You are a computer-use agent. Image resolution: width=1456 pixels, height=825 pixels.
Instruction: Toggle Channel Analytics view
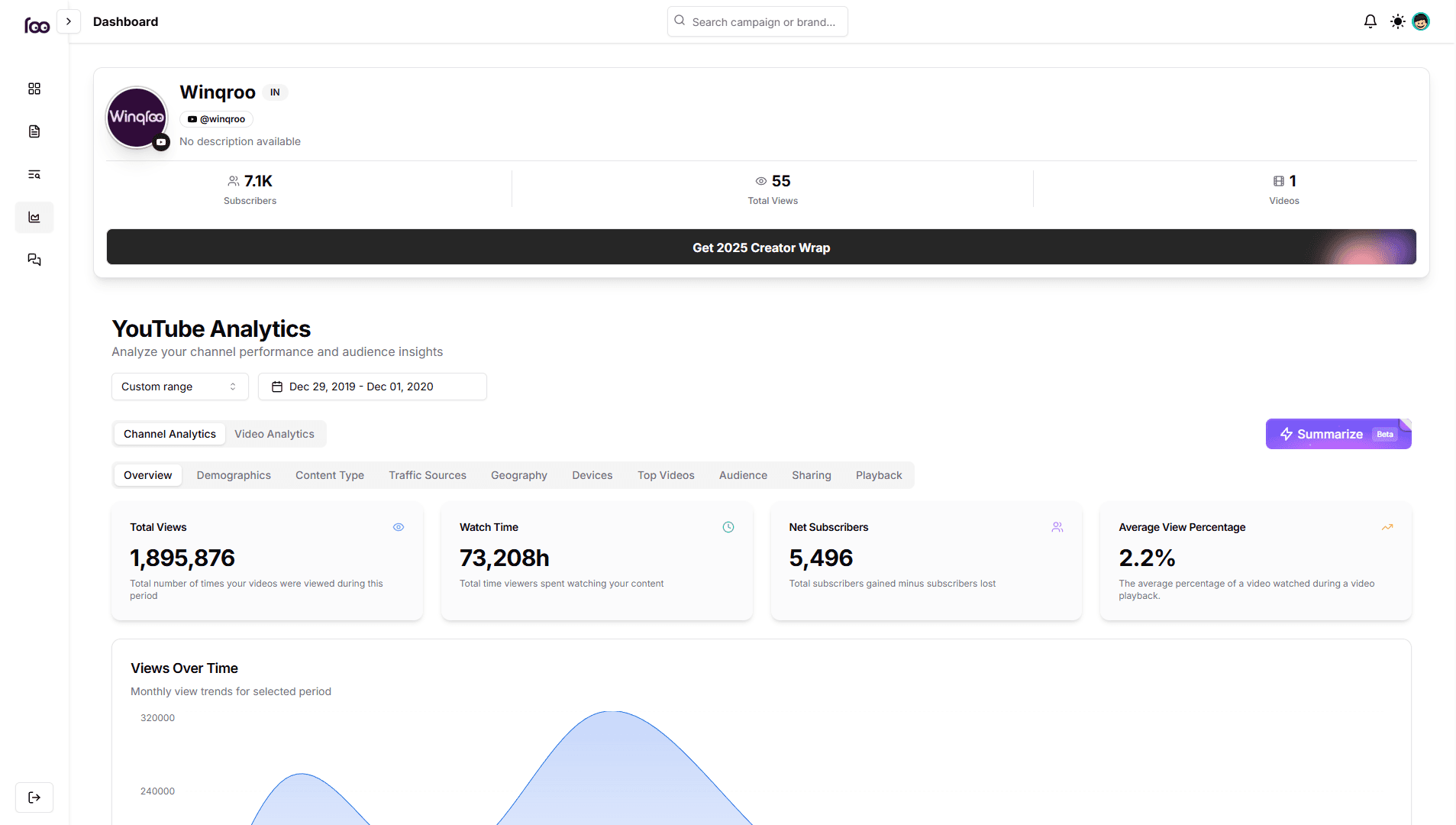pyautogui.click(x=169, y=434)
